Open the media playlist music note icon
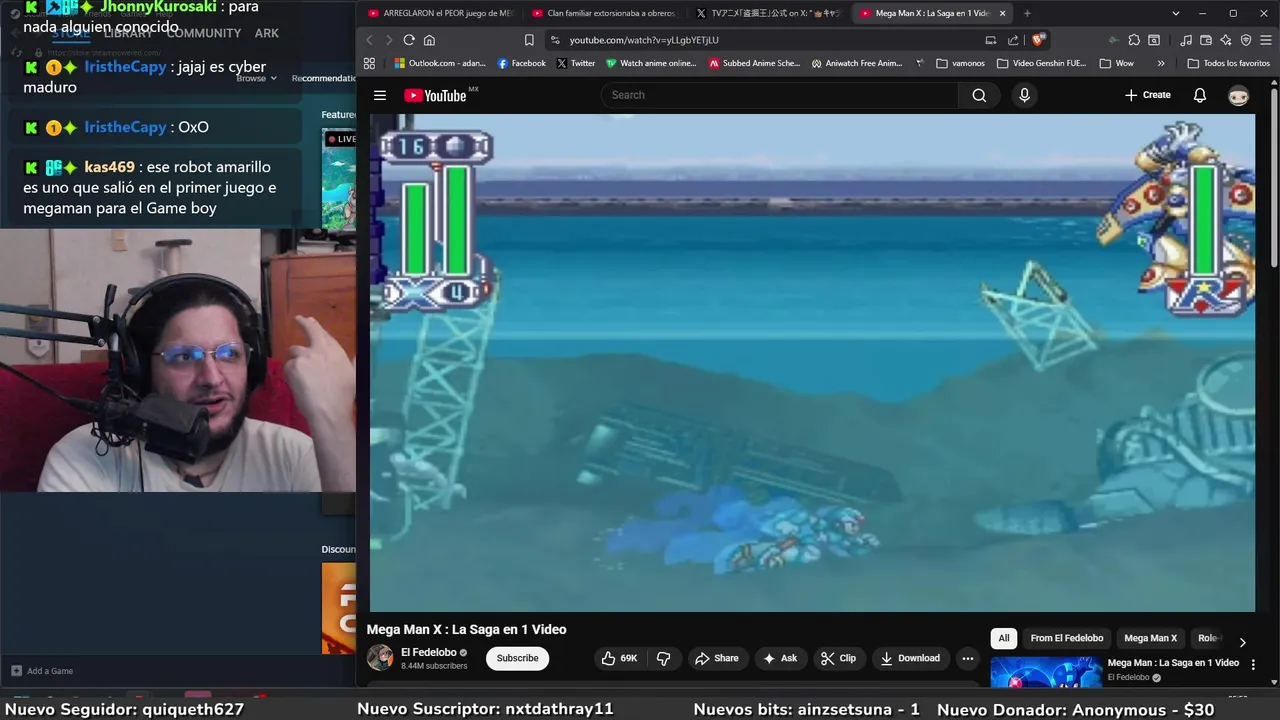Image resolution: width=1280 pixels, height=720 pixels. point(1186,40)
